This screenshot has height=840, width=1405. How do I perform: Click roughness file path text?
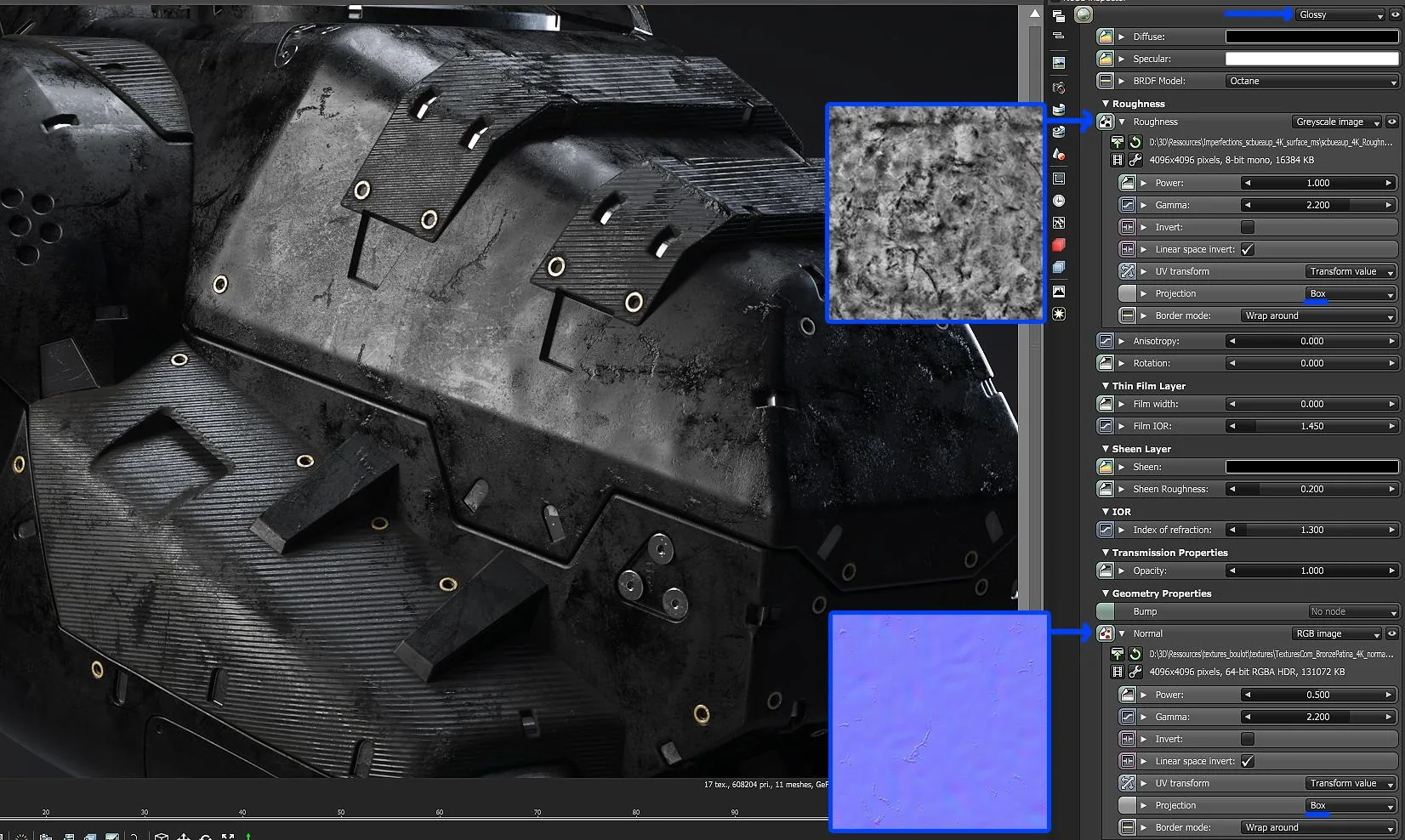click(x=1271, y=142)
